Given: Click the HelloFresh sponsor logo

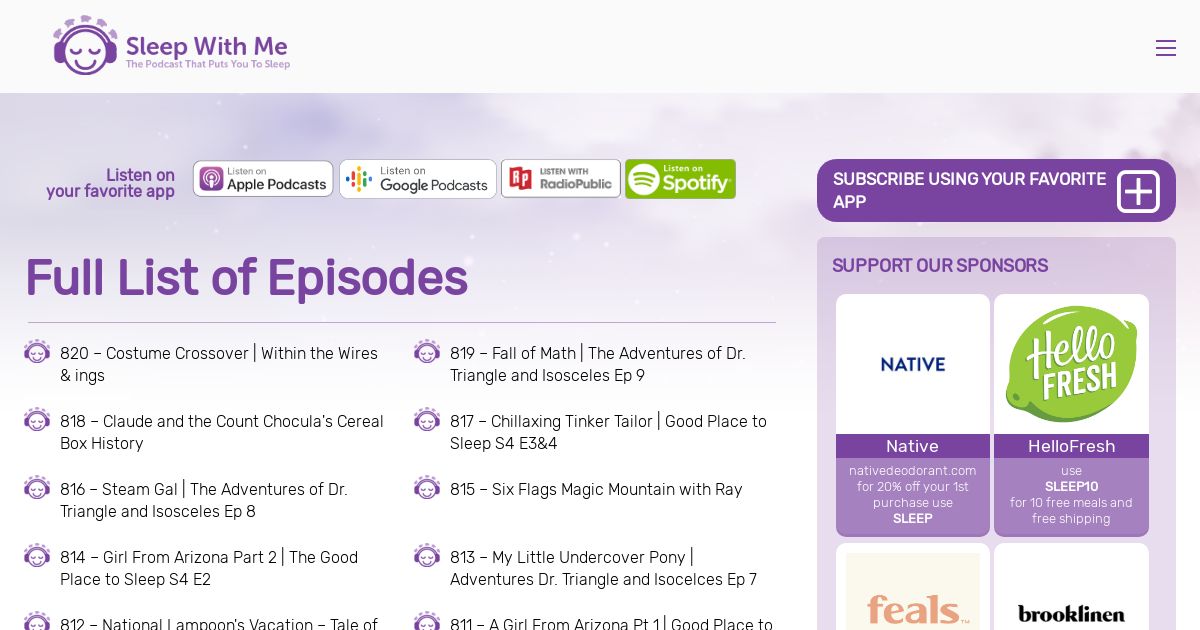Looking at the screenshot, I should coord(1071,364).
